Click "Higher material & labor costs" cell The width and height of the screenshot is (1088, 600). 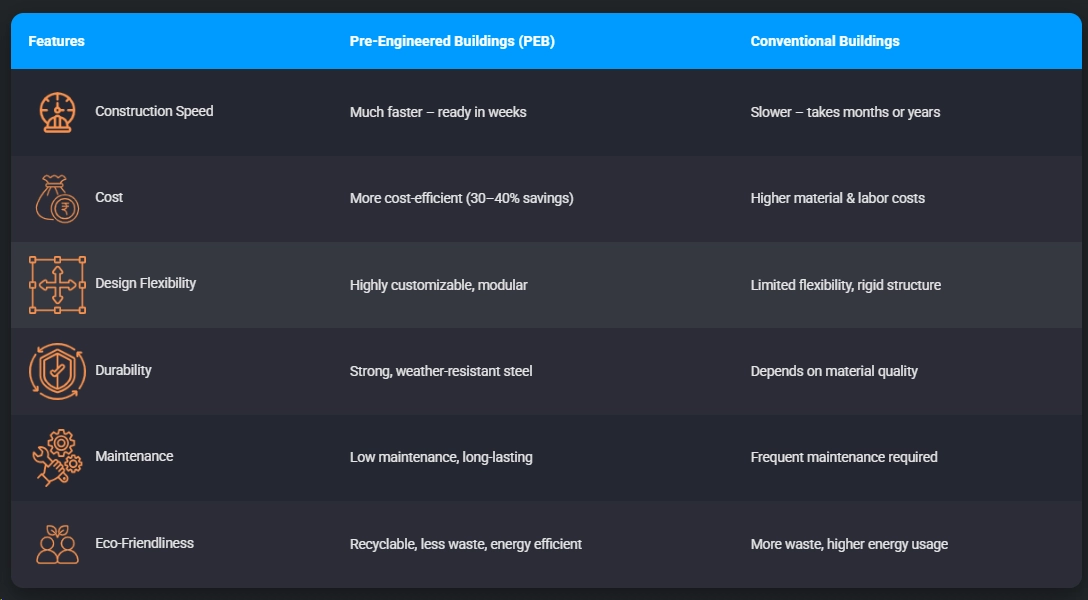(837, 198)
